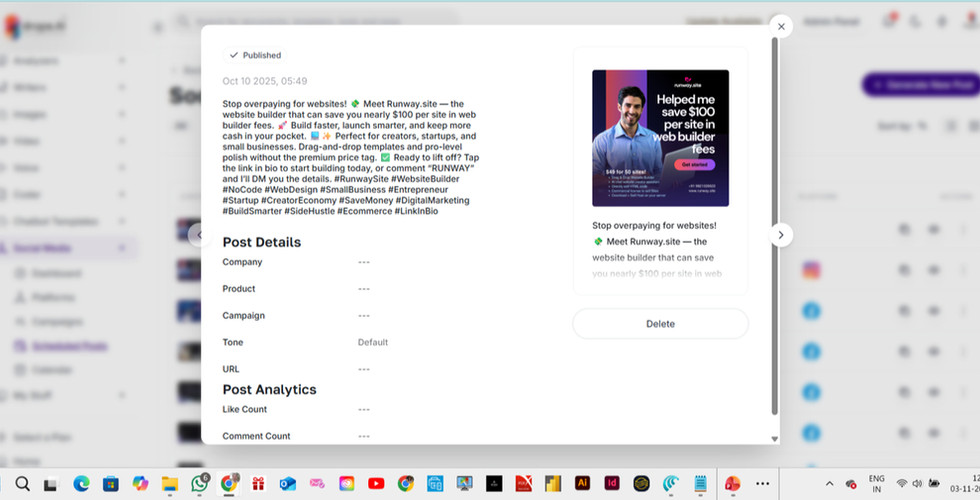
Task: Open Wi-Fi network settings in tray
Action: point(902,484)
